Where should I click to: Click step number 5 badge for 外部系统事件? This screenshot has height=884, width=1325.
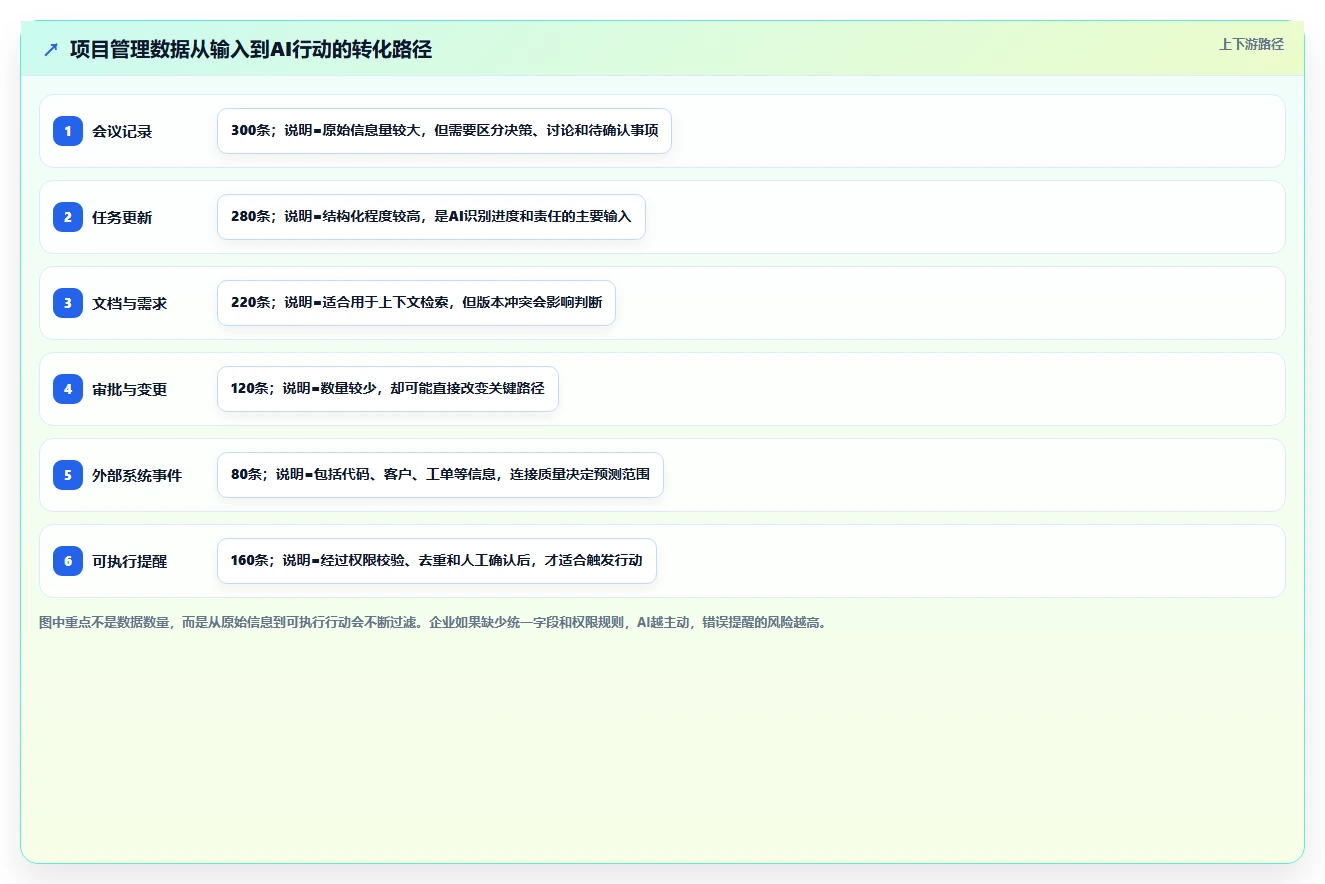coord(68,475)
